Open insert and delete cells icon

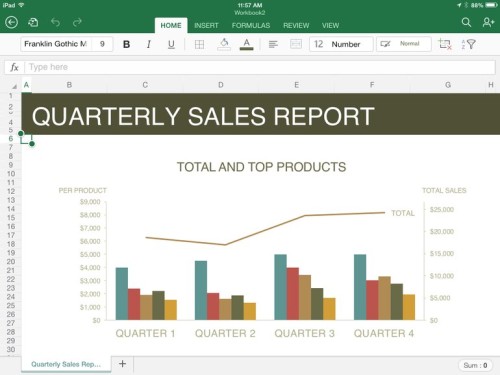click(445, 44)
